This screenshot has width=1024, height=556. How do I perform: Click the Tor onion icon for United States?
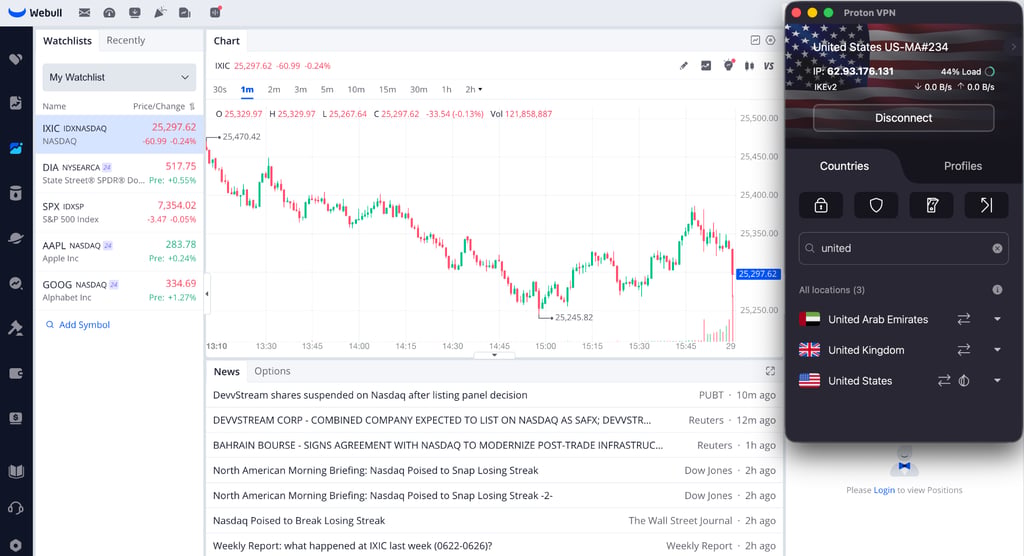tap(964, 380)
